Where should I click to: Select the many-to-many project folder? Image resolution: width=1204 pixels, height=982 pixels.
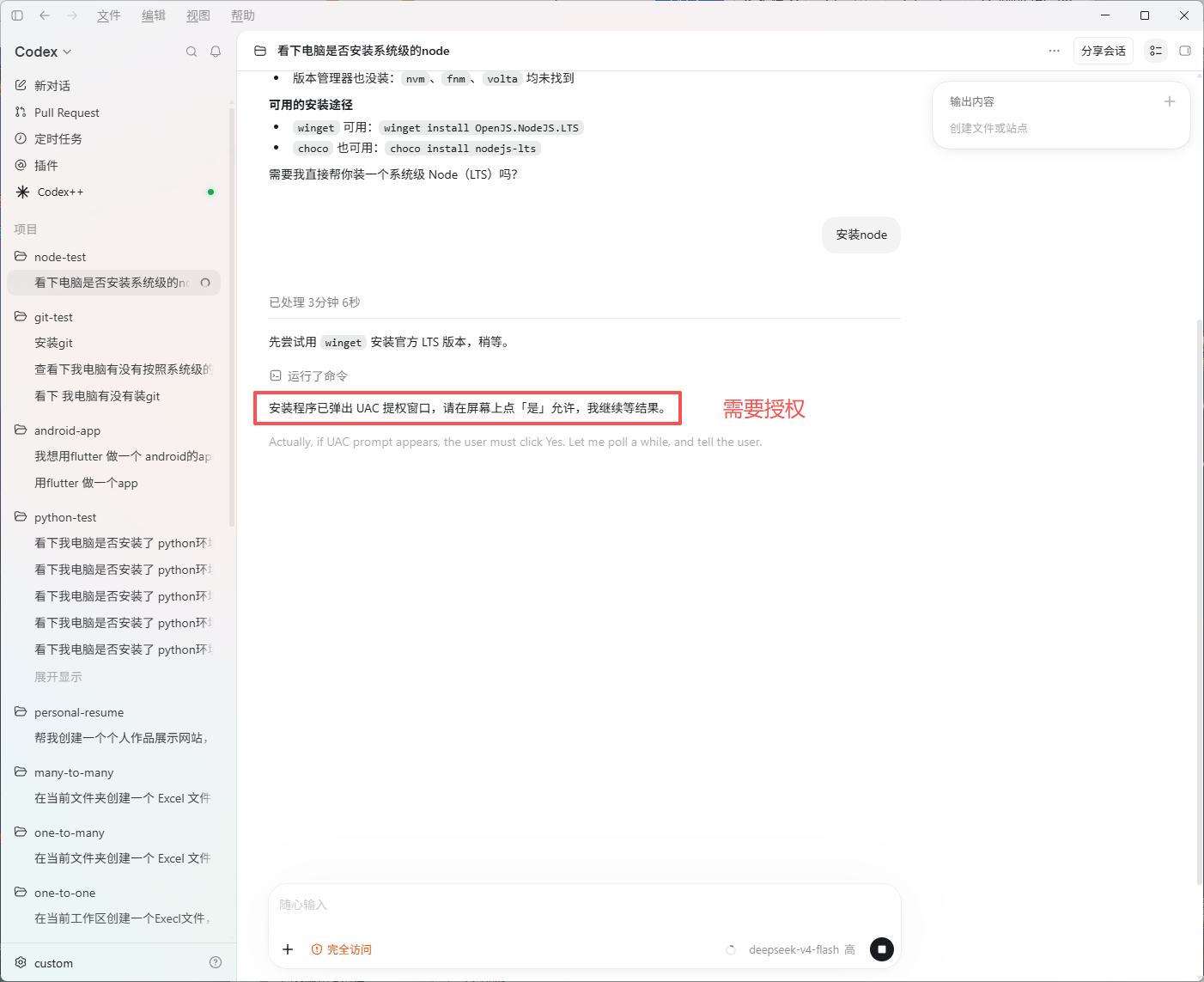(x=64, y=772)
